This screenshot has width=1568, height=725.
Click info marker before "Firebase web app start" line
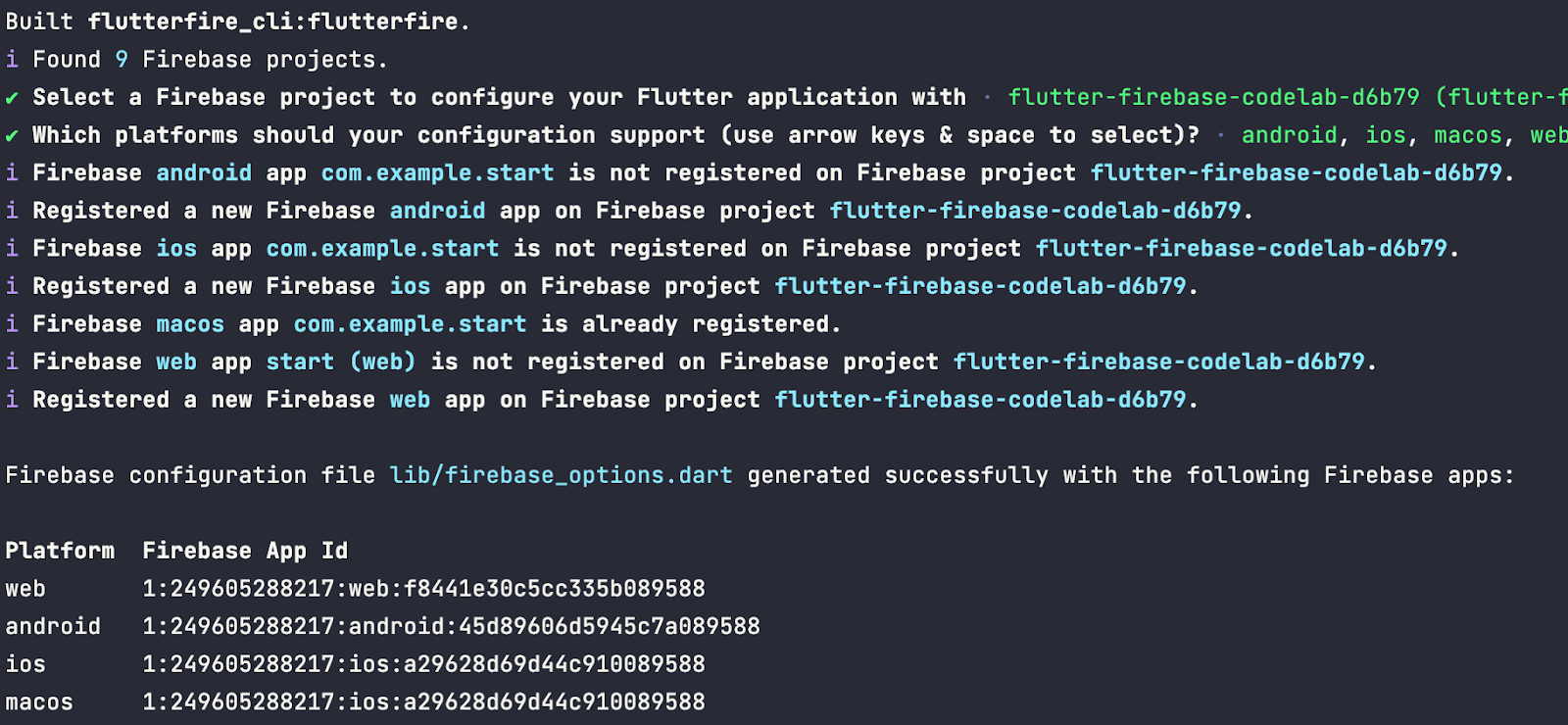coord(12,362)
